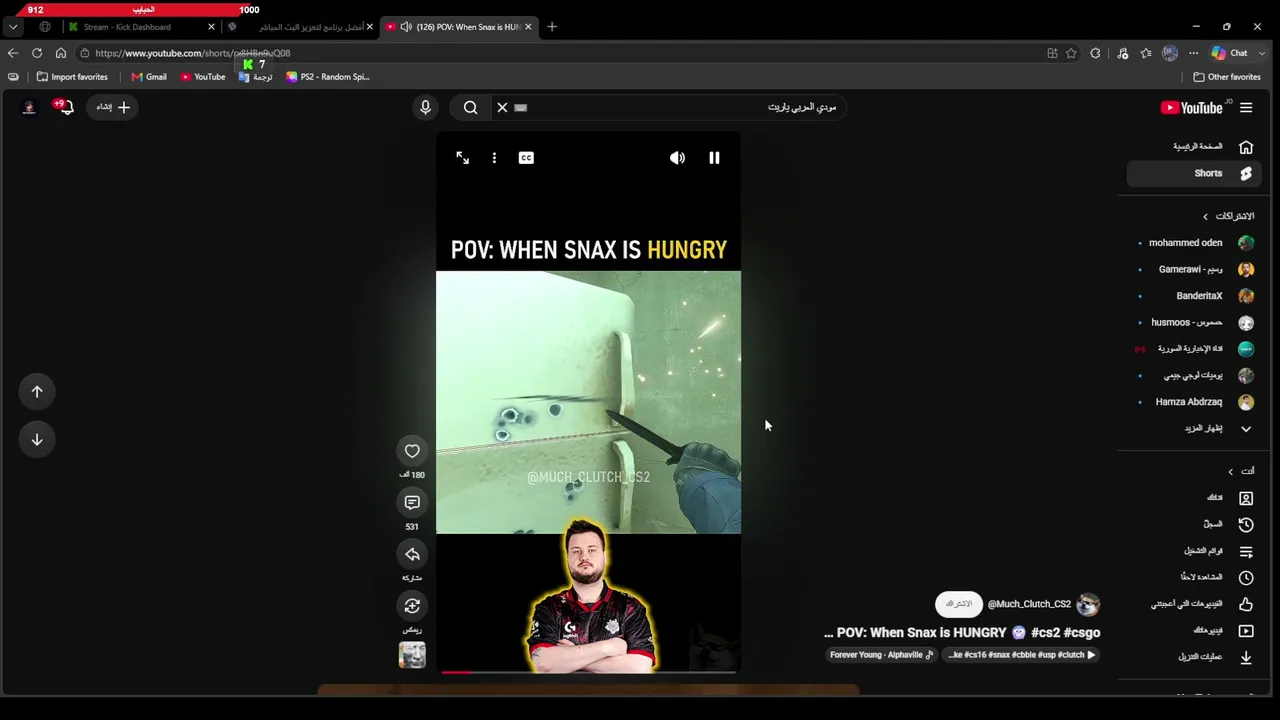Toggle closed captions on the Short
The height and width of the screenshot is (720, 1280).
tap(526, 158)
